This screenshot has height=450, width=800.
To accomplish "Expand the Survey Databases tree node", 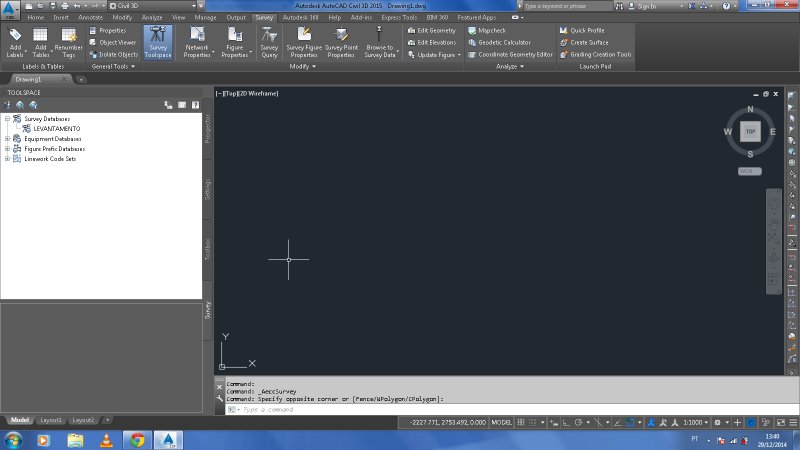I will pos(7,118).
